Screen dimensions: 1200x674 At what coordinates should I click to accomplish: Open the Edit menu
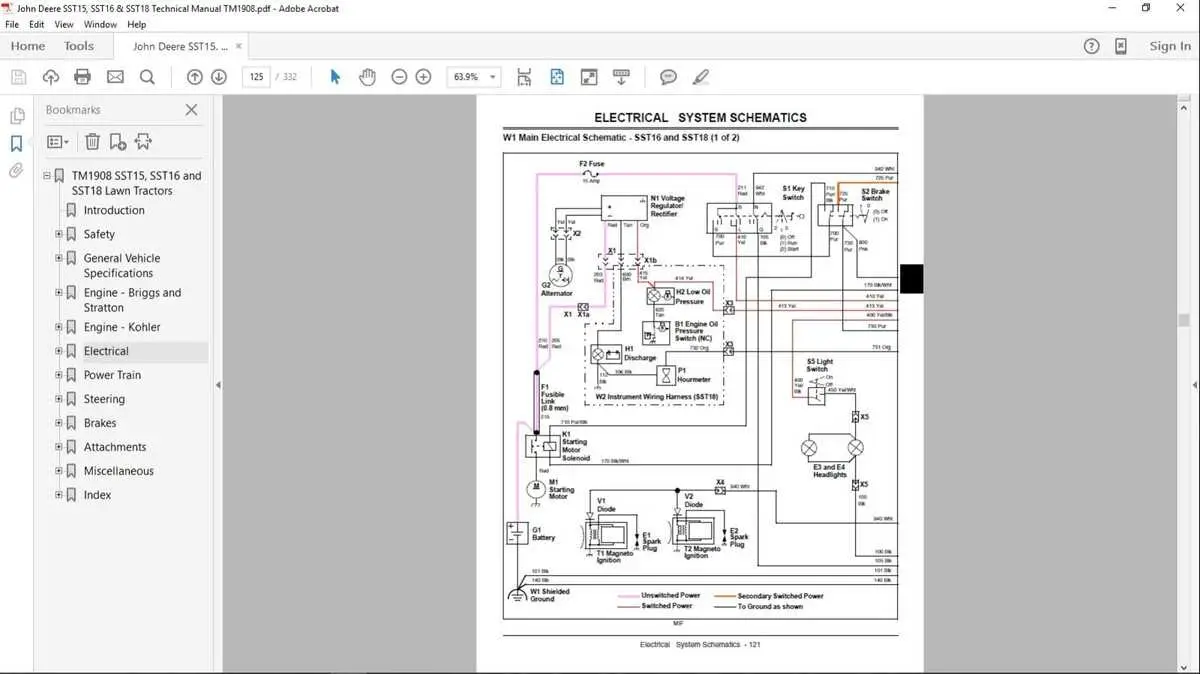pos(37,24)
